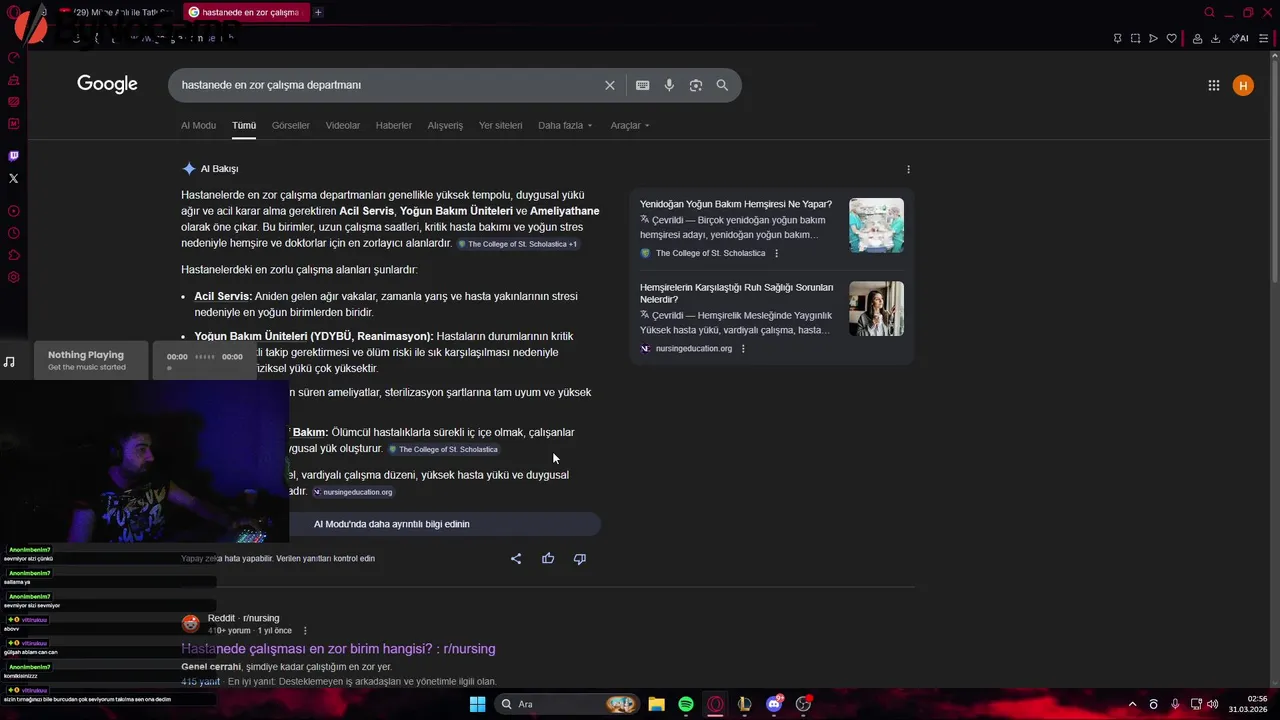Image resolution: width=1280 pixels, height=720 pixels.
Task: Submit the search with magnifier icon
Action: 722,85
